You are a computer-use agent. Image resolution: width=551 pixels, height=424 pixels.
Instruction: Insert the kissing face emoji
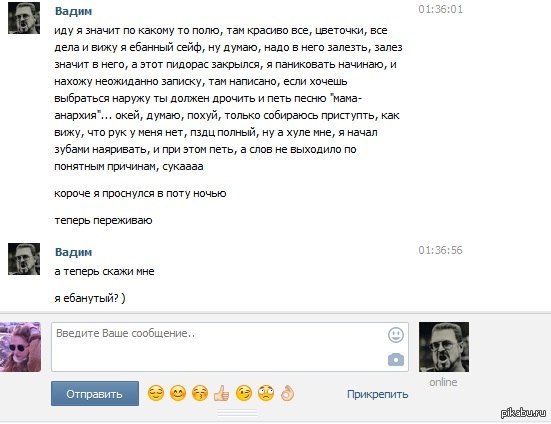[x=200, y=393]
